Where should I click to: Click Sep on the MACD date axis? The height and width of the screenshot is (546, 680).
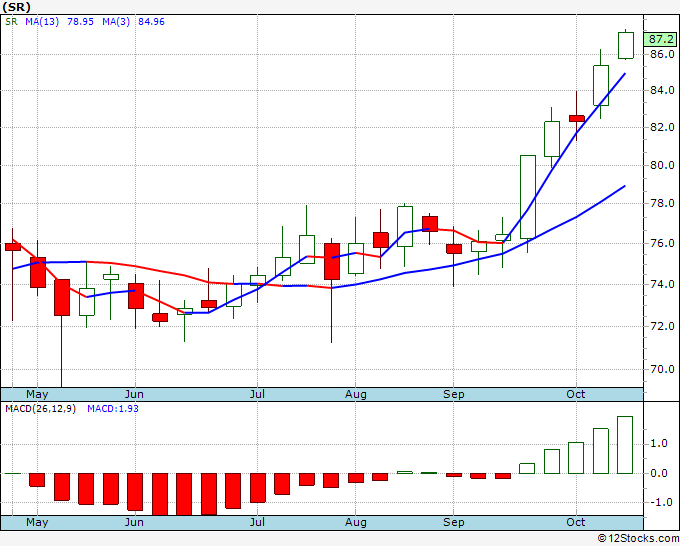tap(454, 522)
